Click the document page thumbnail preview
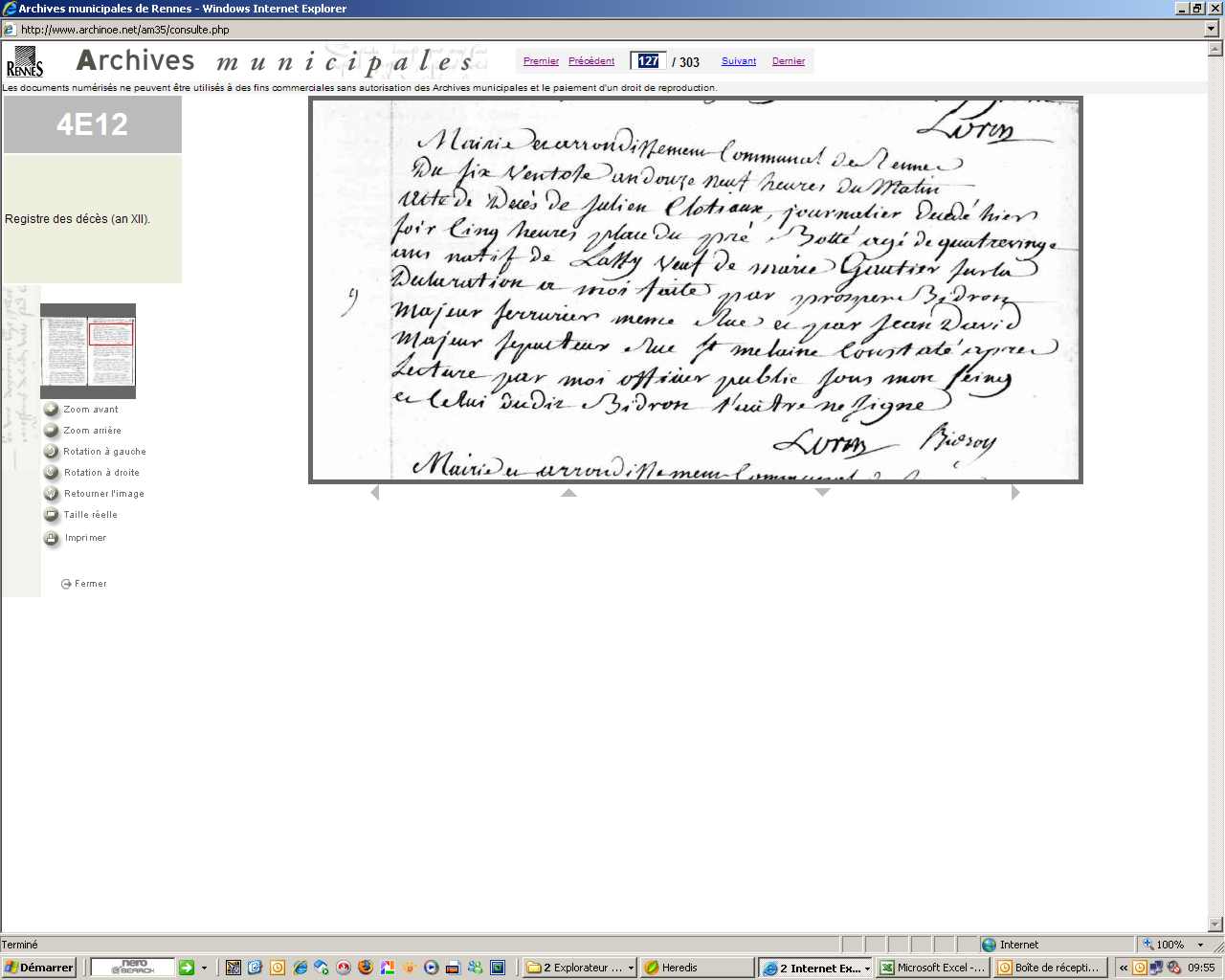Screen dimensions: 1225x980 point(88,351)
